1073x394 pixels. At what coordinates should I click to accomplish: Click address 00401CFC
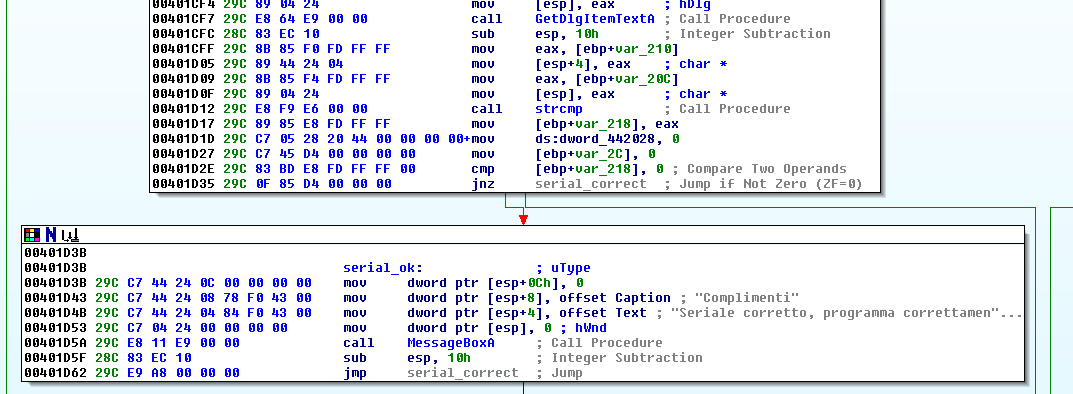click(183, 34)
